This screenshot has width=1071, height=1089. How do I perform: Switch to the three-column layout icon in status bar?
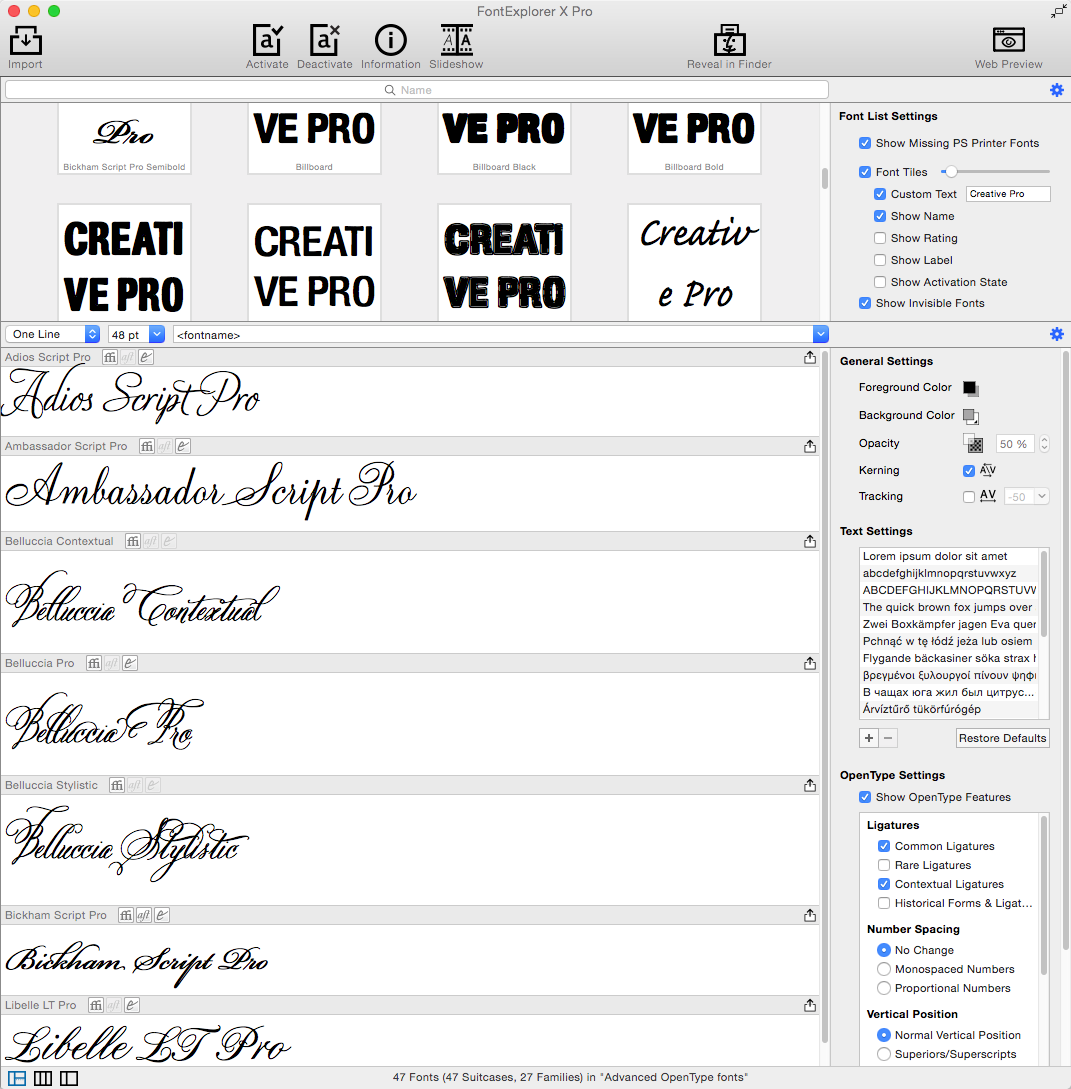click(43, 1078)
